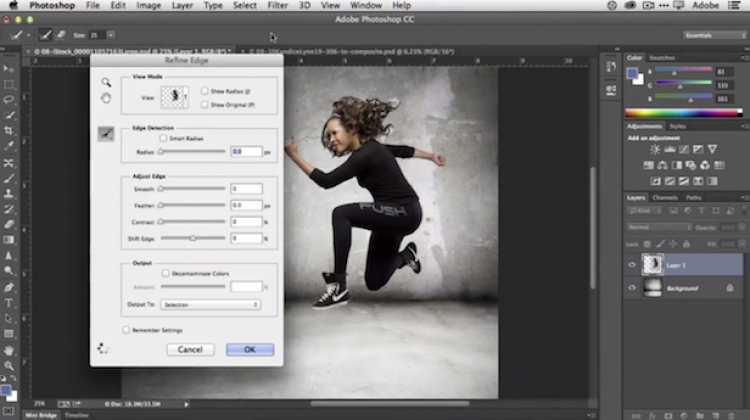This screenshot has height=420, width=750.
Task: Click the Apple menu icon
Action: 13,6
